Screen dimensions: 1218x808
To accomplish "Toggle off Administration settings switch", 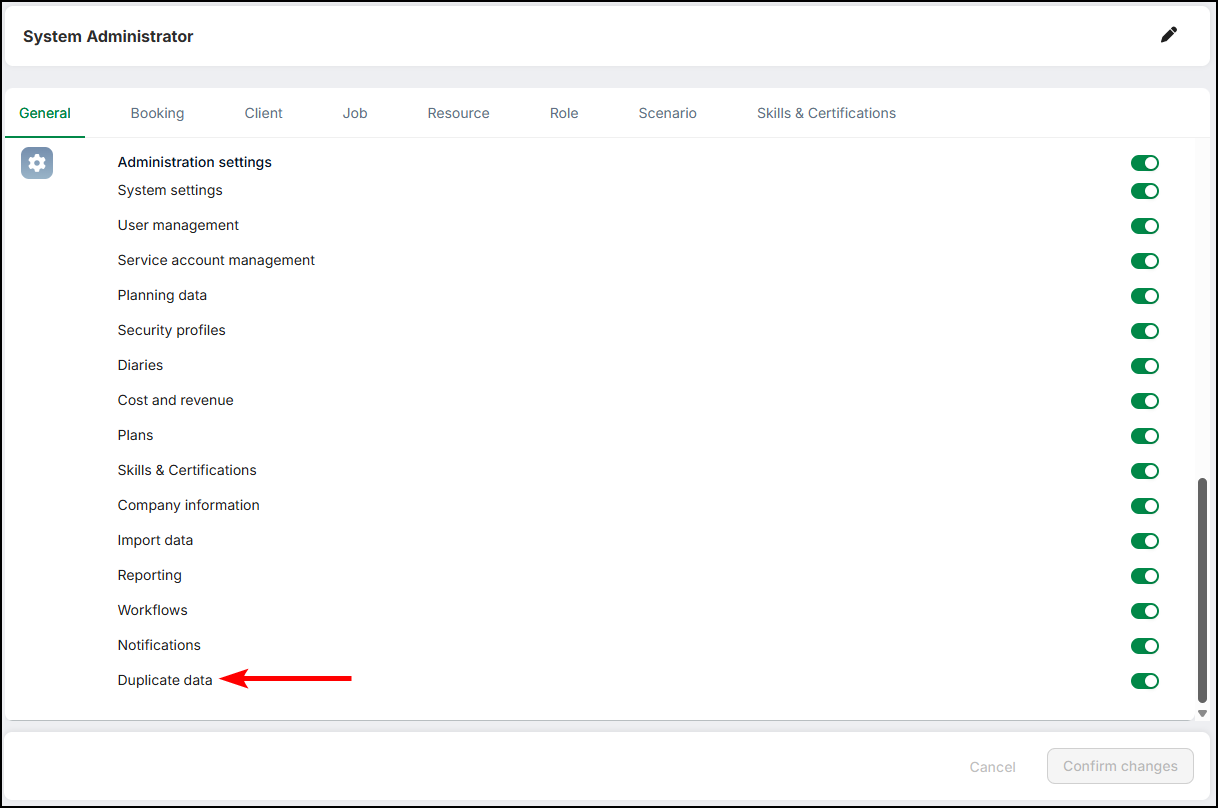I will pyautogui.click(x=1144, y=163).
